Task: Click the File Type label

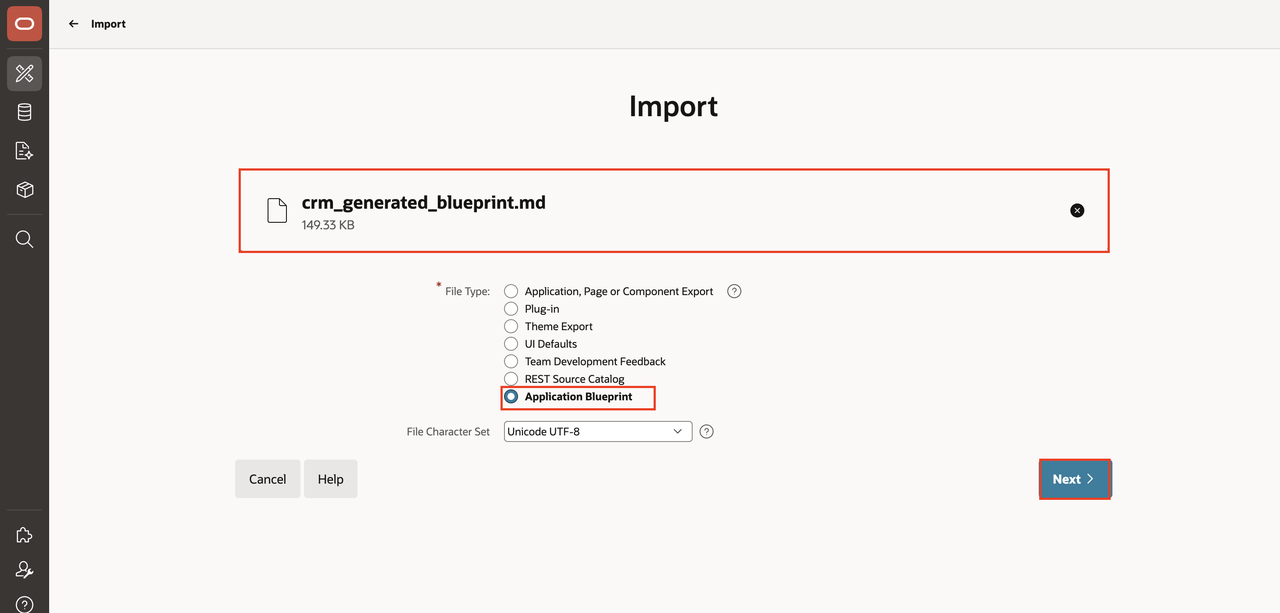Action: click(x=467, y=291)
